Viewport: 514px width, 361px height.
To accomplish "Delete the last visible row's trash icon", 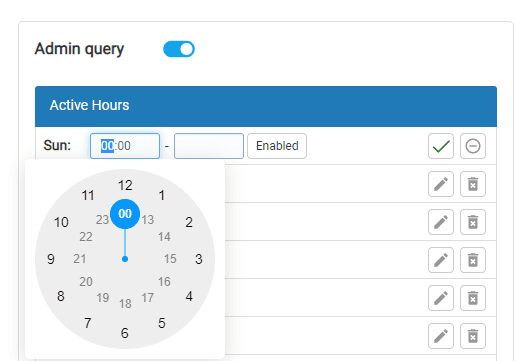I will 473,336.
